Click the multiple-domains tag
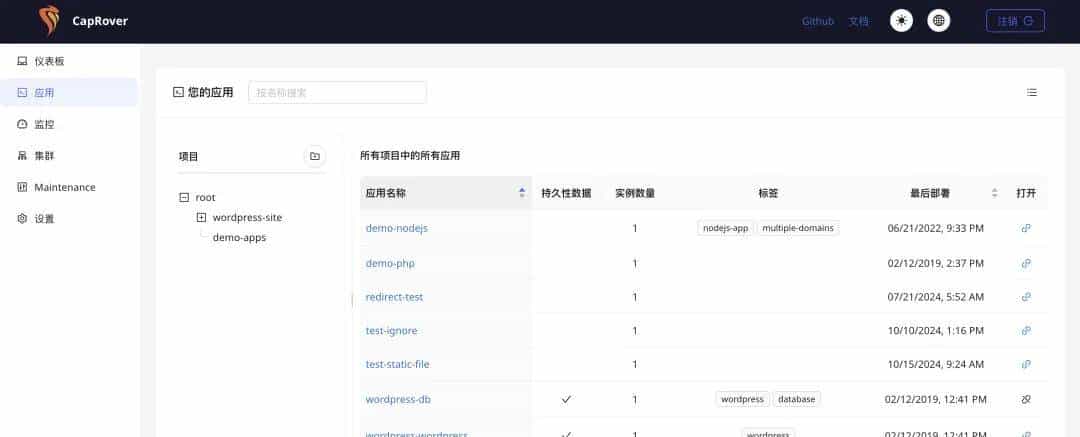 pos(798,228)
